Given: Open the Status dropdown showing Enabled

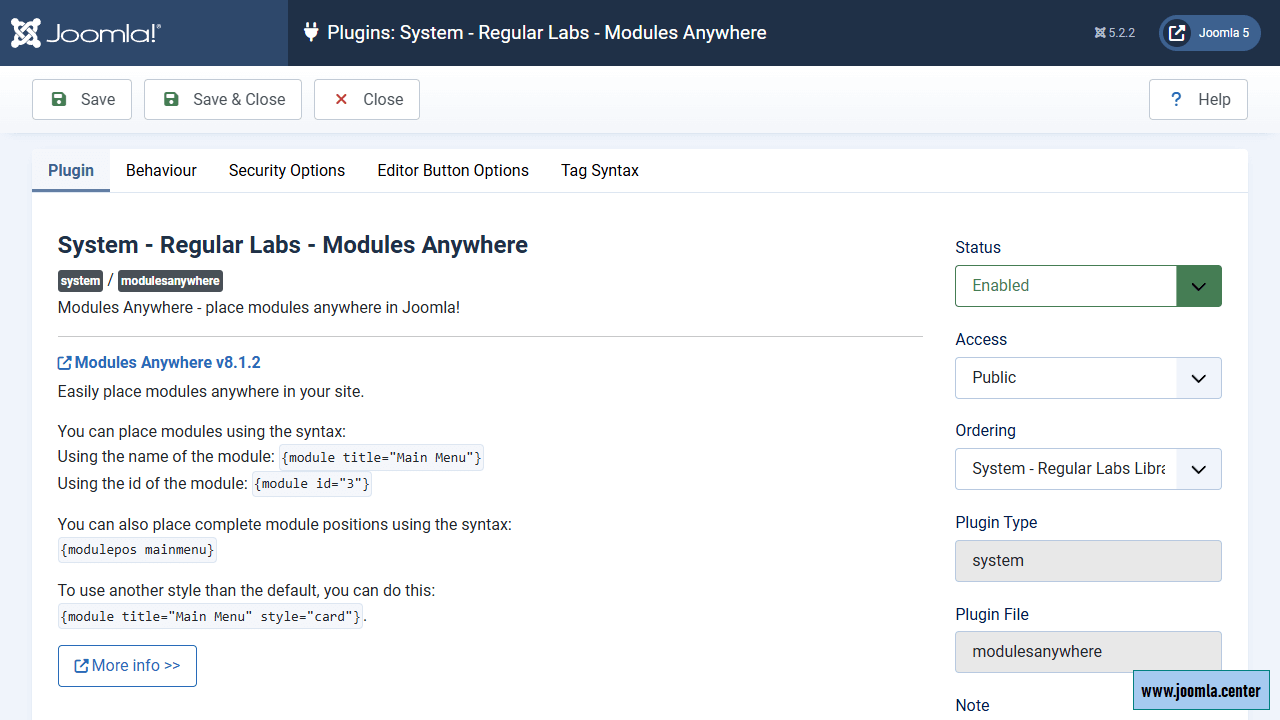Looking at the screenshot, I should [x=1088, y=286].
